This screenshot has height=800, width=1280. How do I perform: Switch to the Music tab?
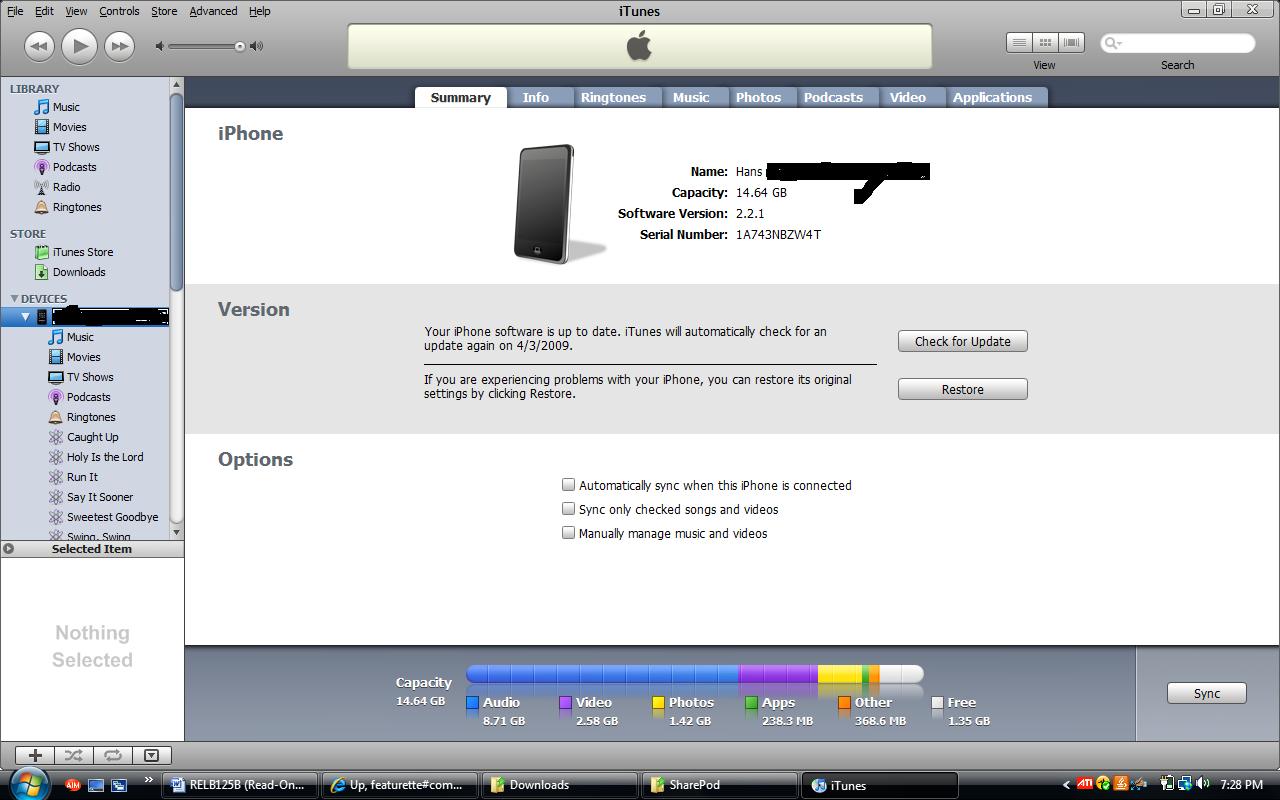(x=691, y=97)
